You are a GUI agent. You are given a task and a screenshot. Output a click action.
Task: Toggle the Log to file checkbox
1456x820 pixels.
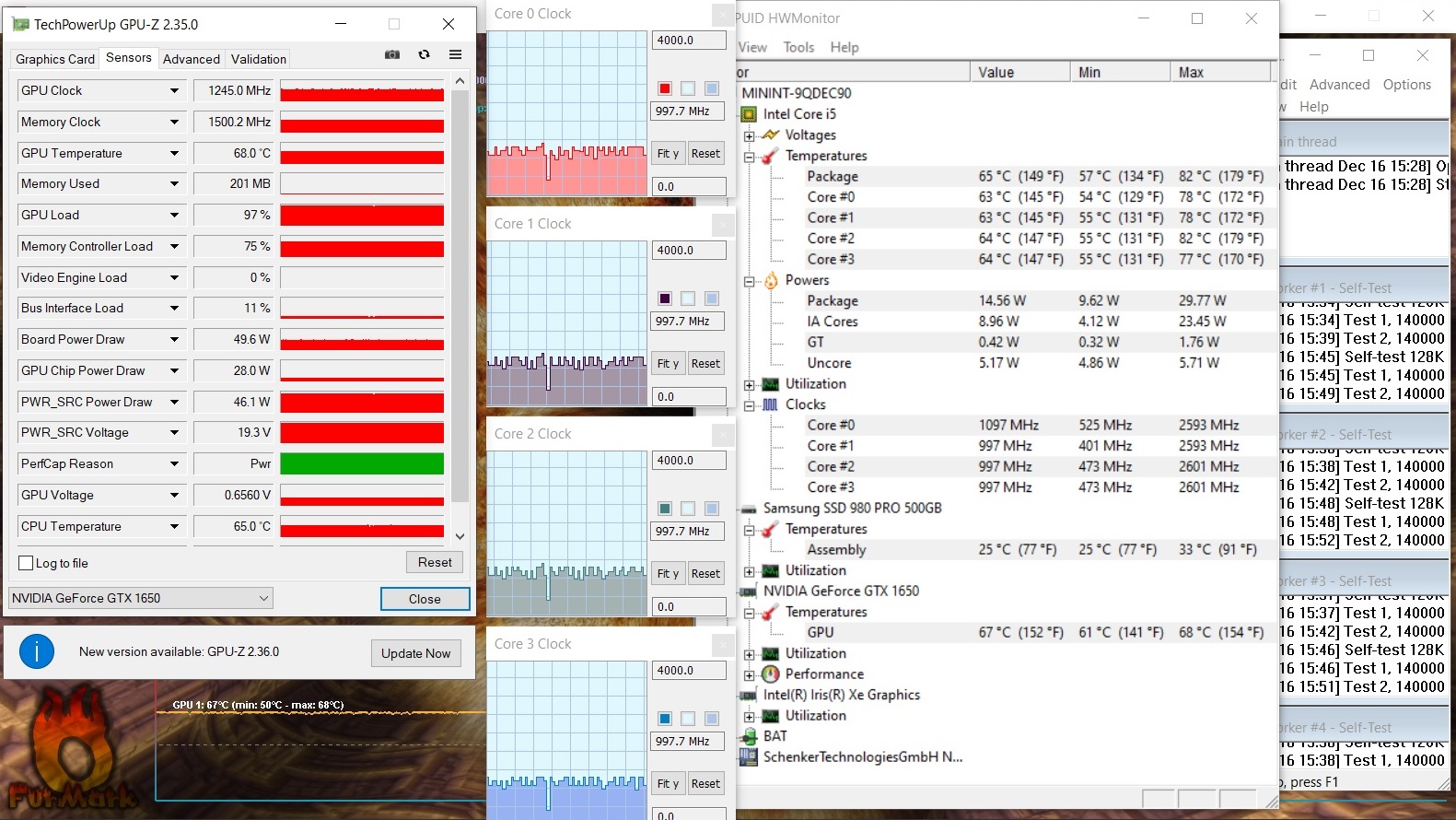click(26, 563)
